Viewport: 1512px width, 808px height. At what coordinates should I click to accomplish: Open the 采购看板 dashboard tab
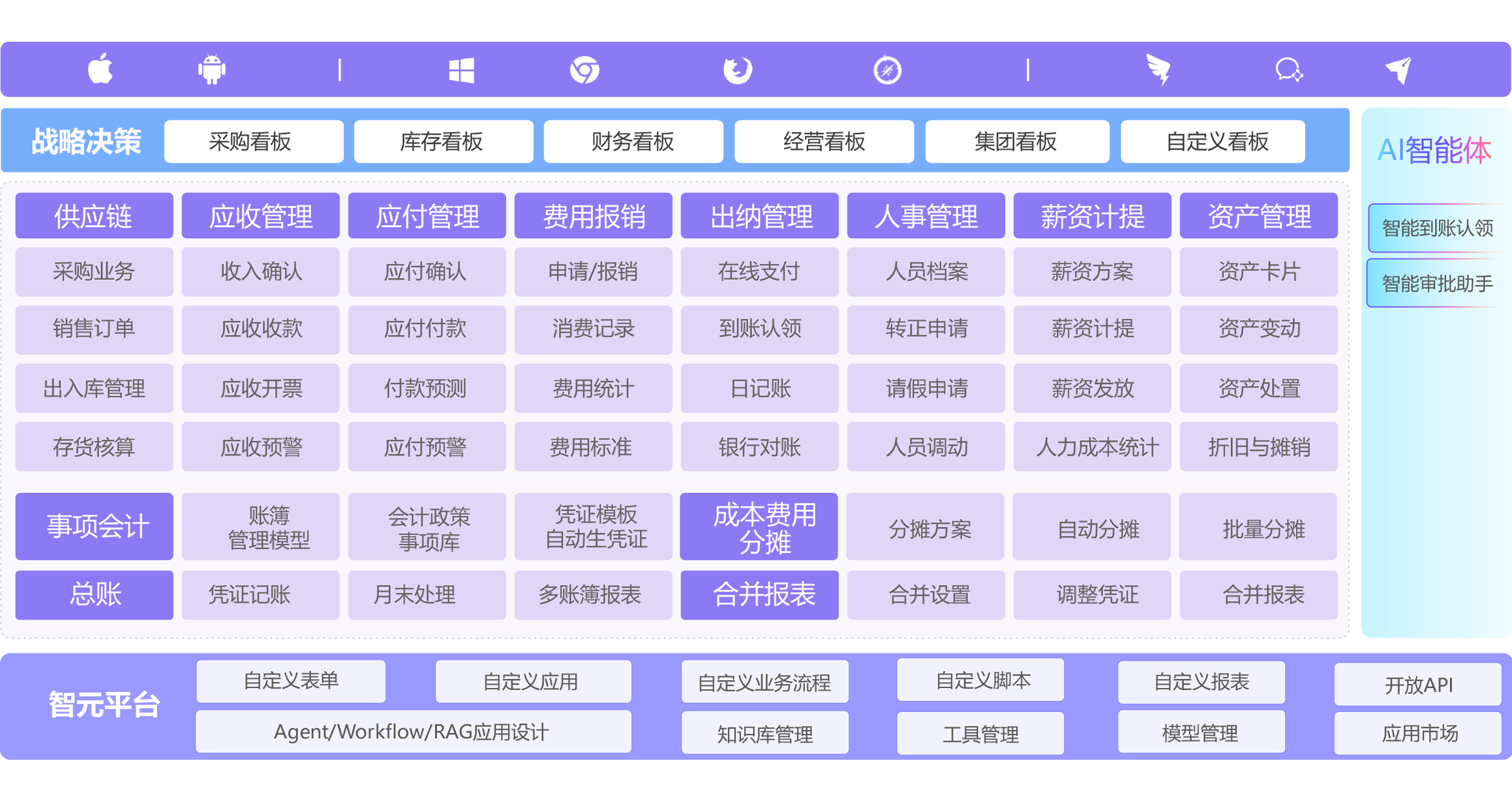coord(253,142)
